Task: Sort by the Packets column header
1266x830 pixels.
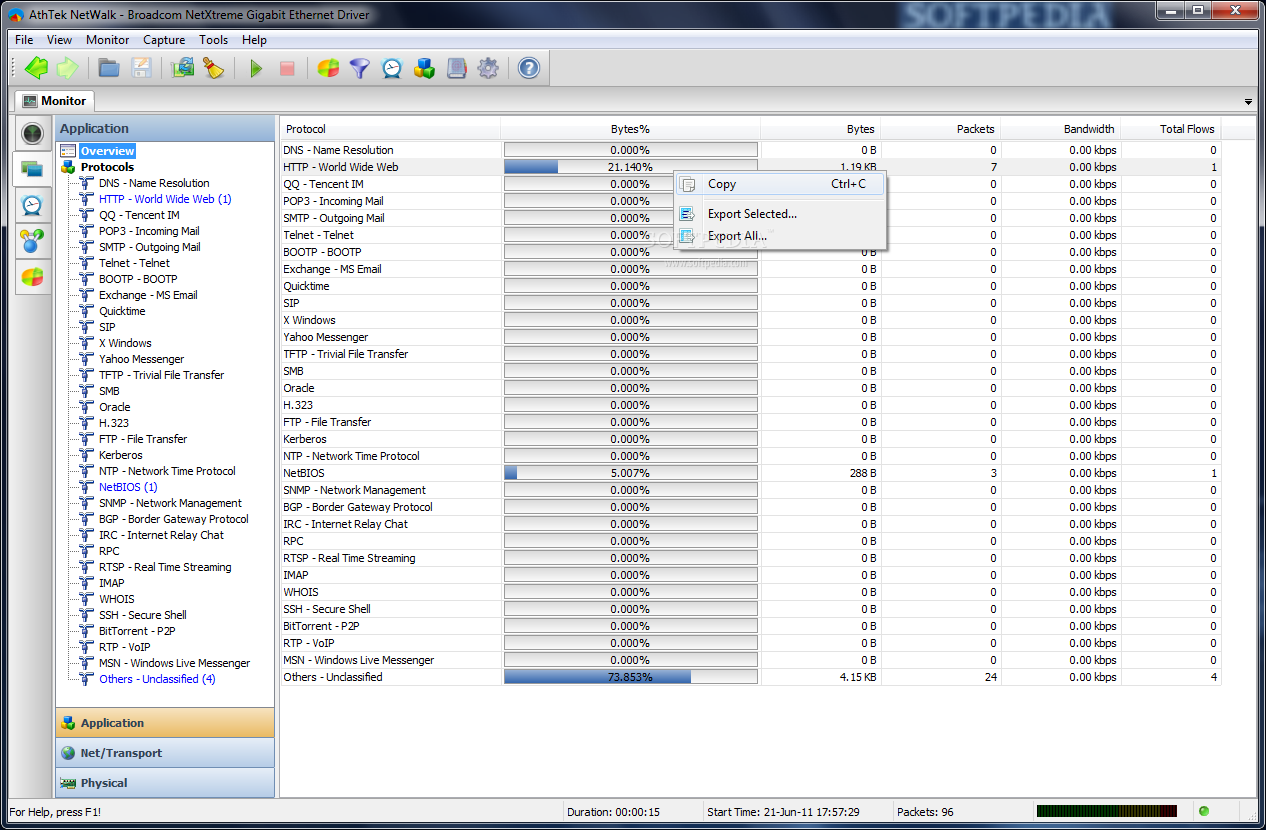Action: point(940,129)
